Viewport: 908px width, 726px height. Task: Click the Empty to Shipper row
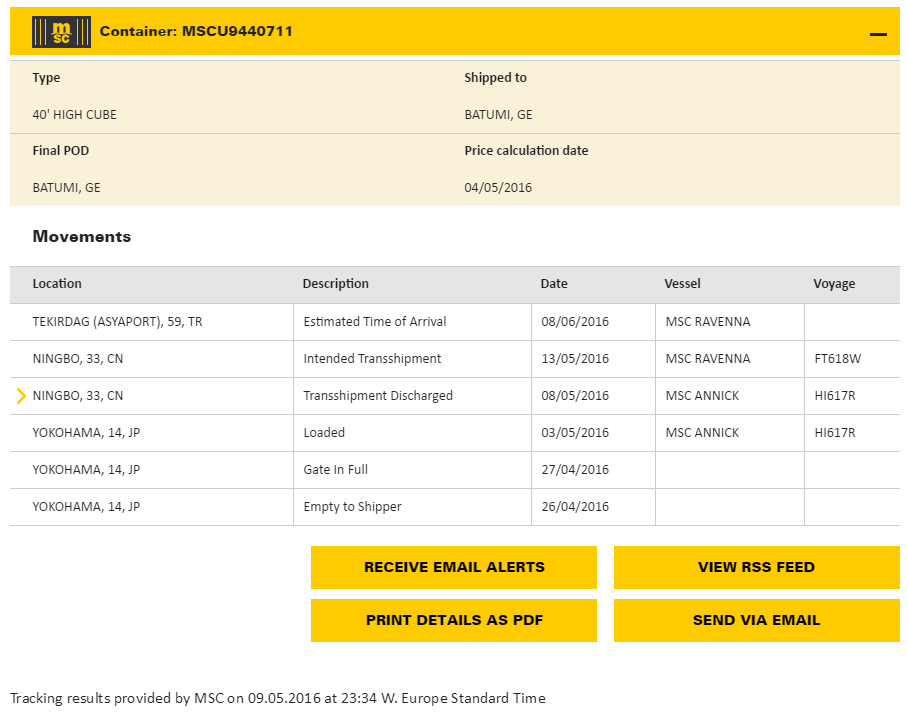pyautogui.click(x=352, y=507)
